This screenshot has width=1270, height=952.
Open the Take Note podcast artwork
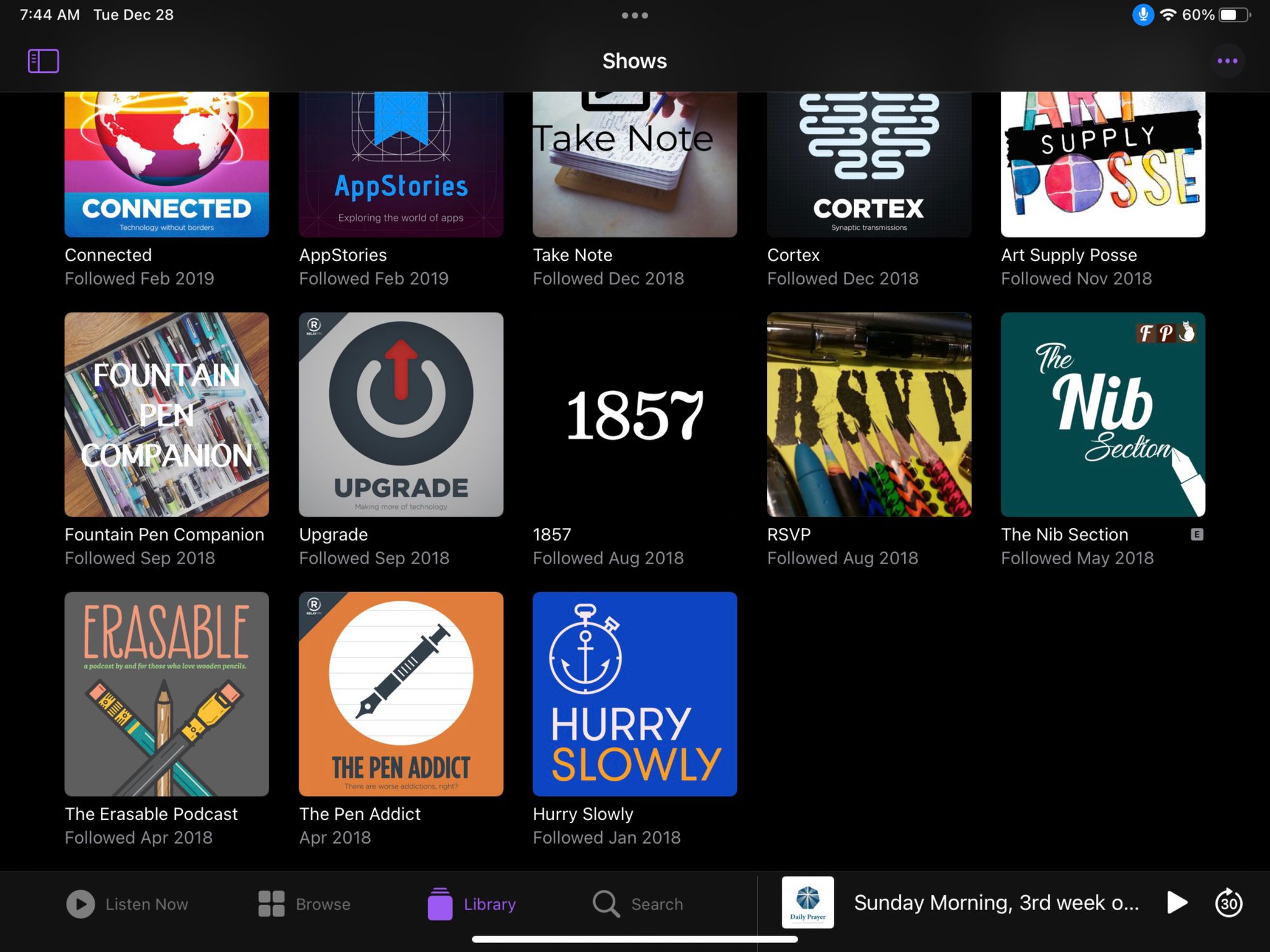tap(634, 164)
